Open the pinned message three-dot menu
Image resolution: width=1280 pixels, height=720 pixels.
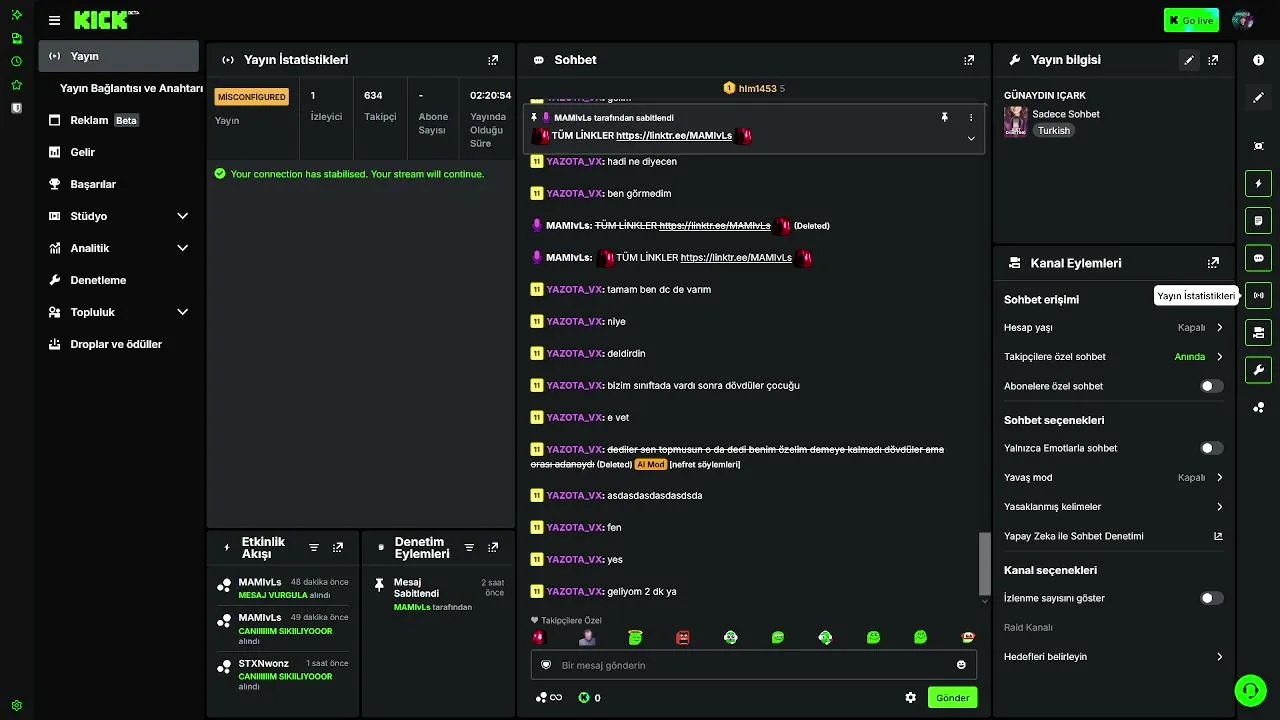(x=970, y=117)
